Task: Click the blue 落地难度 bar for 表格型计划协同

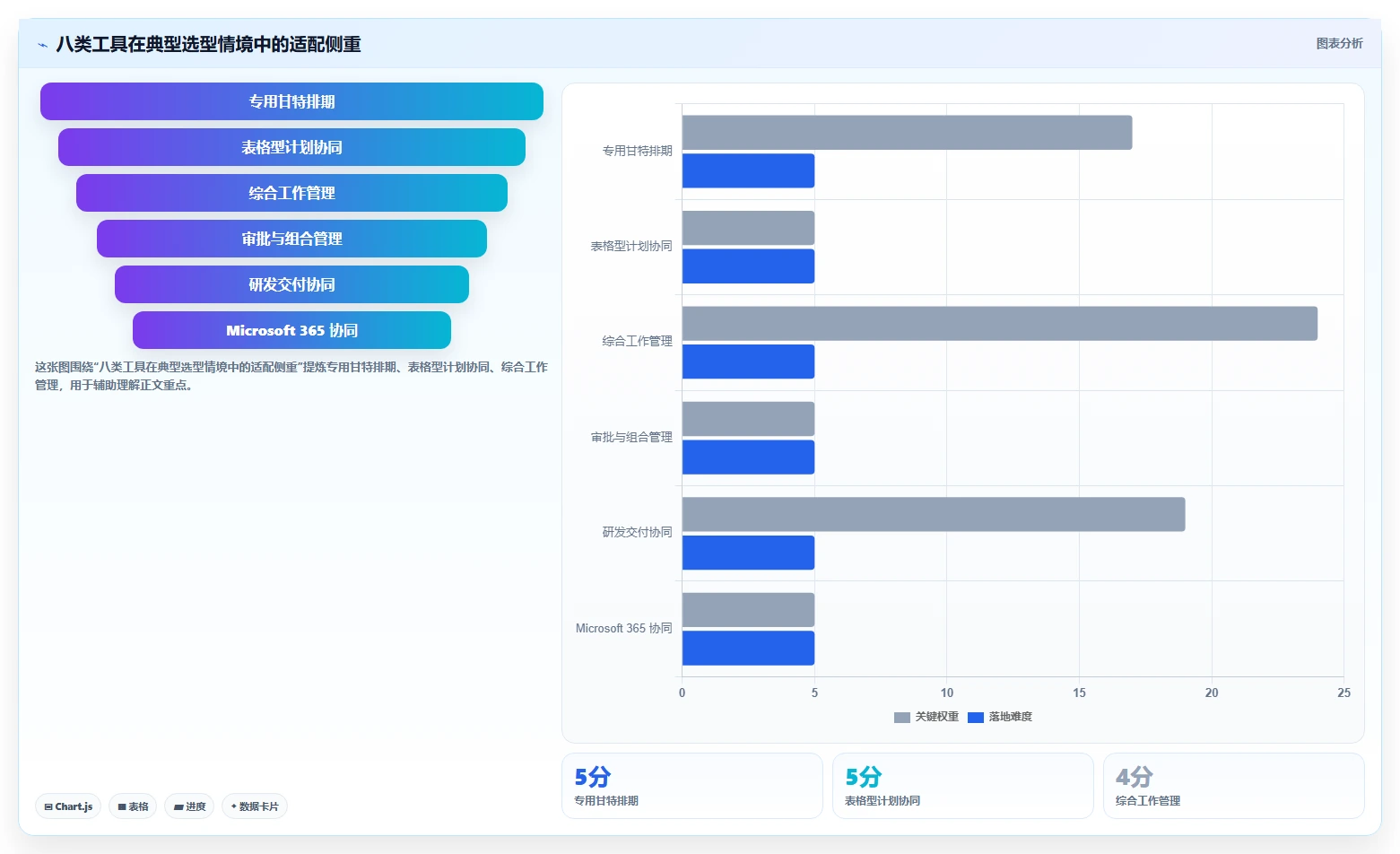Action: [748, 266]
